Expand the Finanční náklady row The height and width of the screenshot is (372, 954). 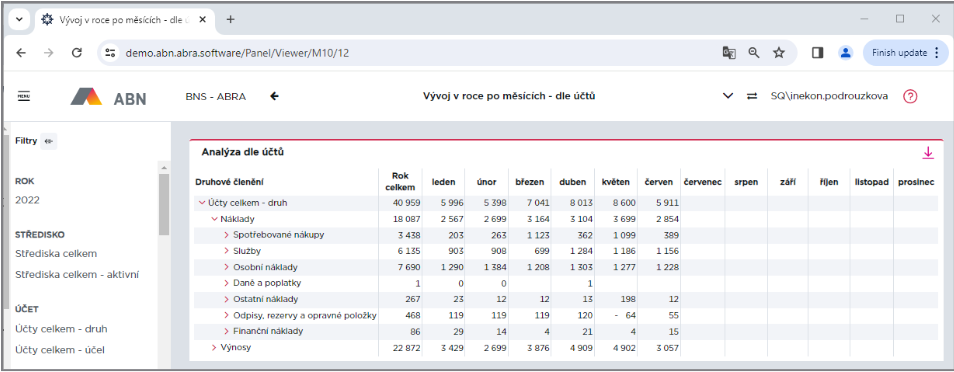pos(226,331)
